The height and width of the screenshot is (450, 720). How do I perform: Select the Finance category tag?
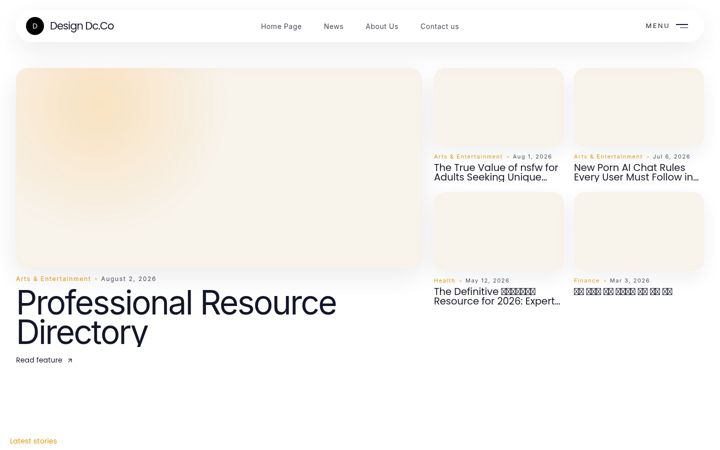[586, 281]
